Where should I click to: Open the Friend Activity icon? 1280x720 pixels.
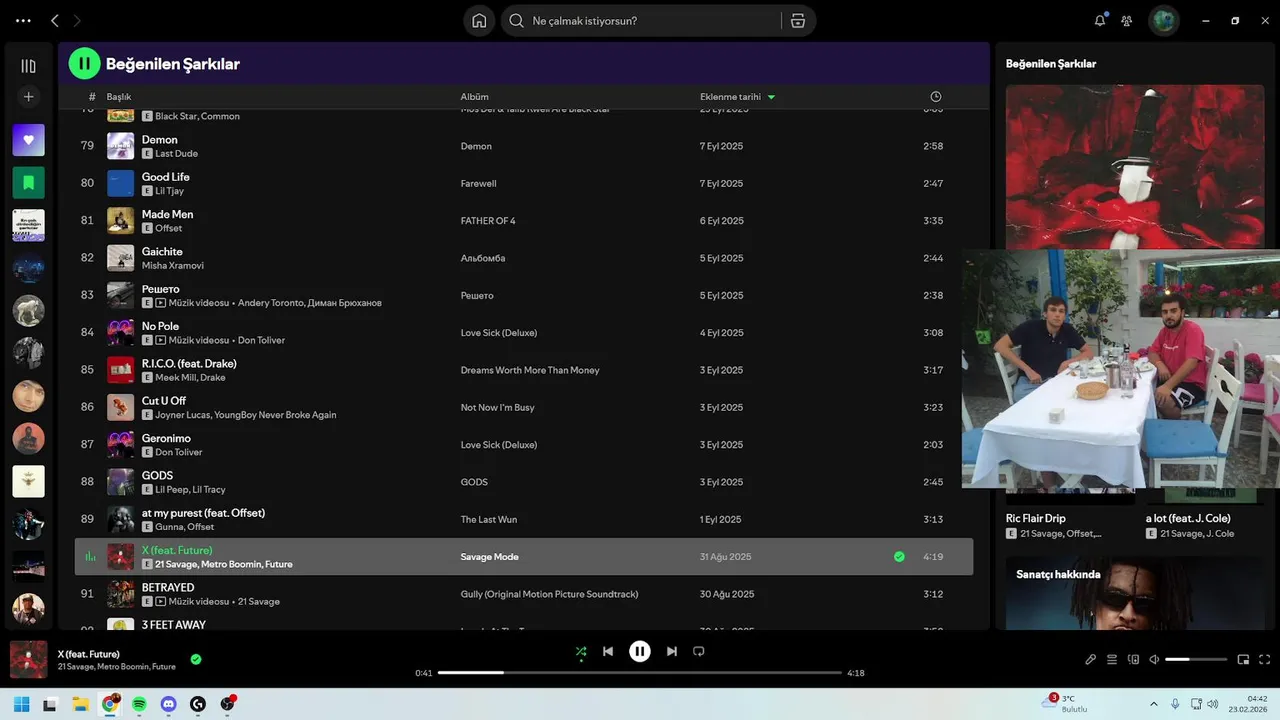(x=1127, y=20)
